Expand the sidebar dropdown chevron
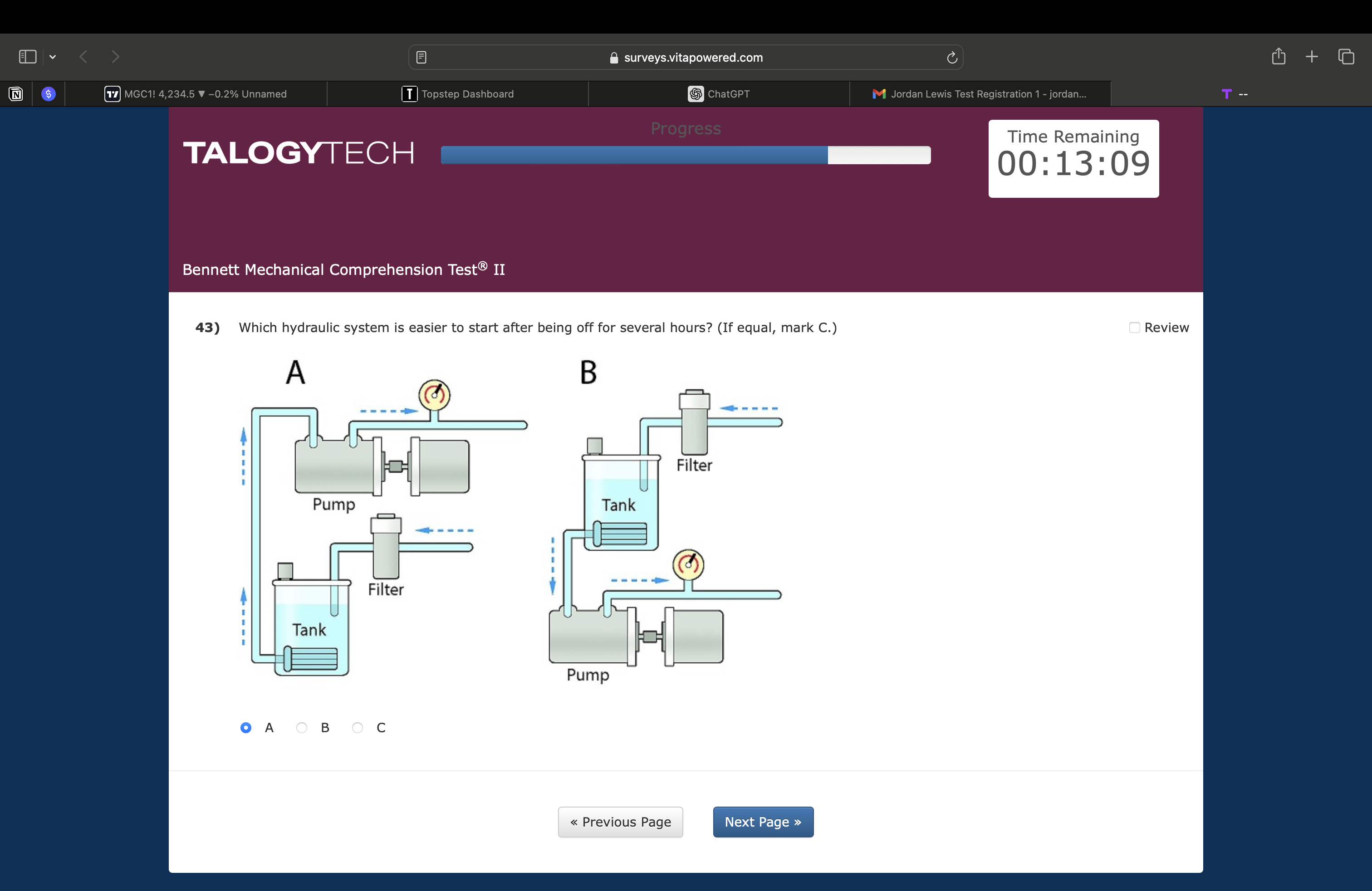Viewport: 1372px width, 891px height. coord(53,56)
